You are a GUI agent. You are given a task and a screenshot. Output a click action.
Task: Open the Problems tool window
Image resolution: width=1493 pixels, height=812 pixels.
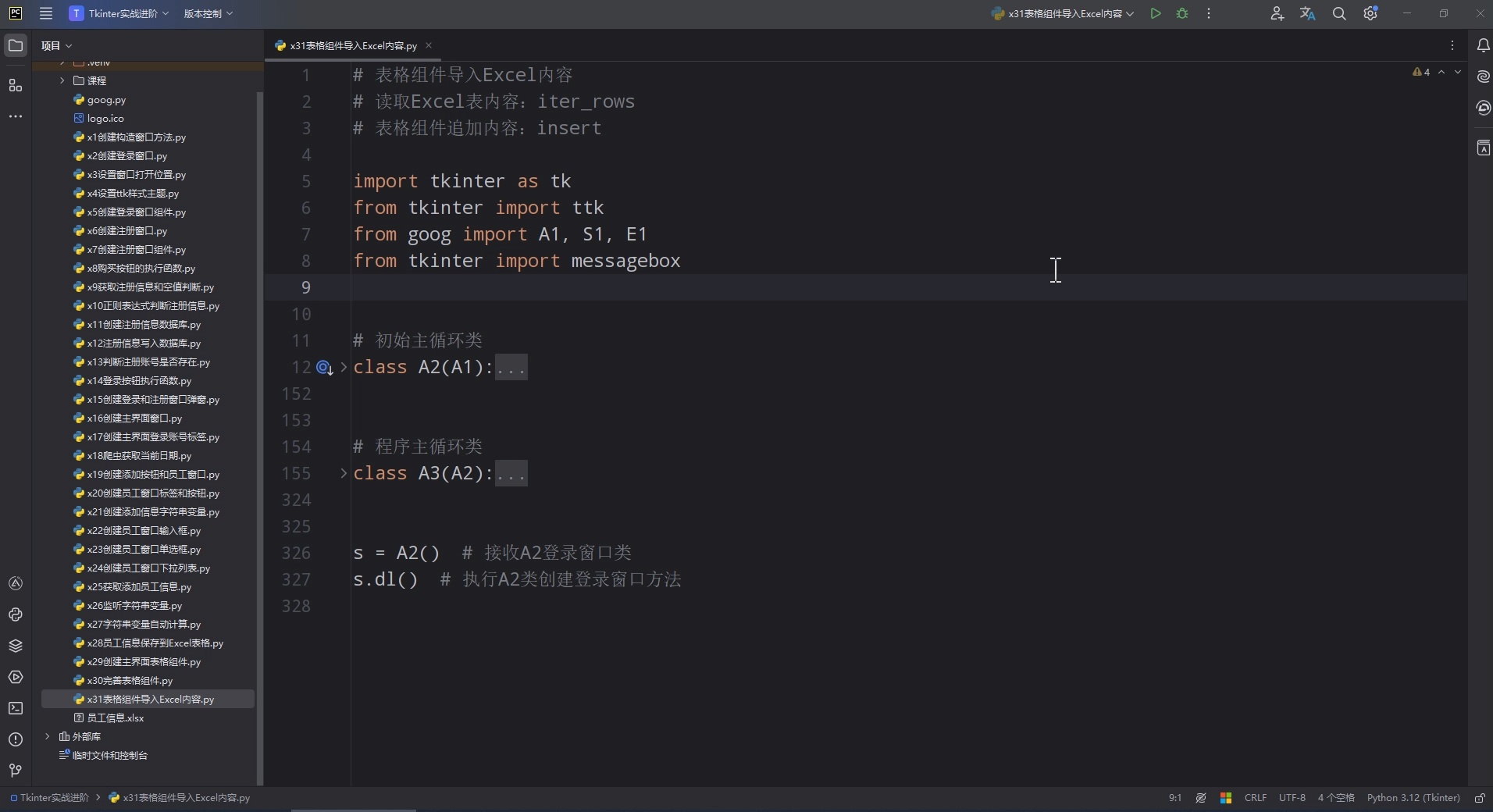coord(16,739)
